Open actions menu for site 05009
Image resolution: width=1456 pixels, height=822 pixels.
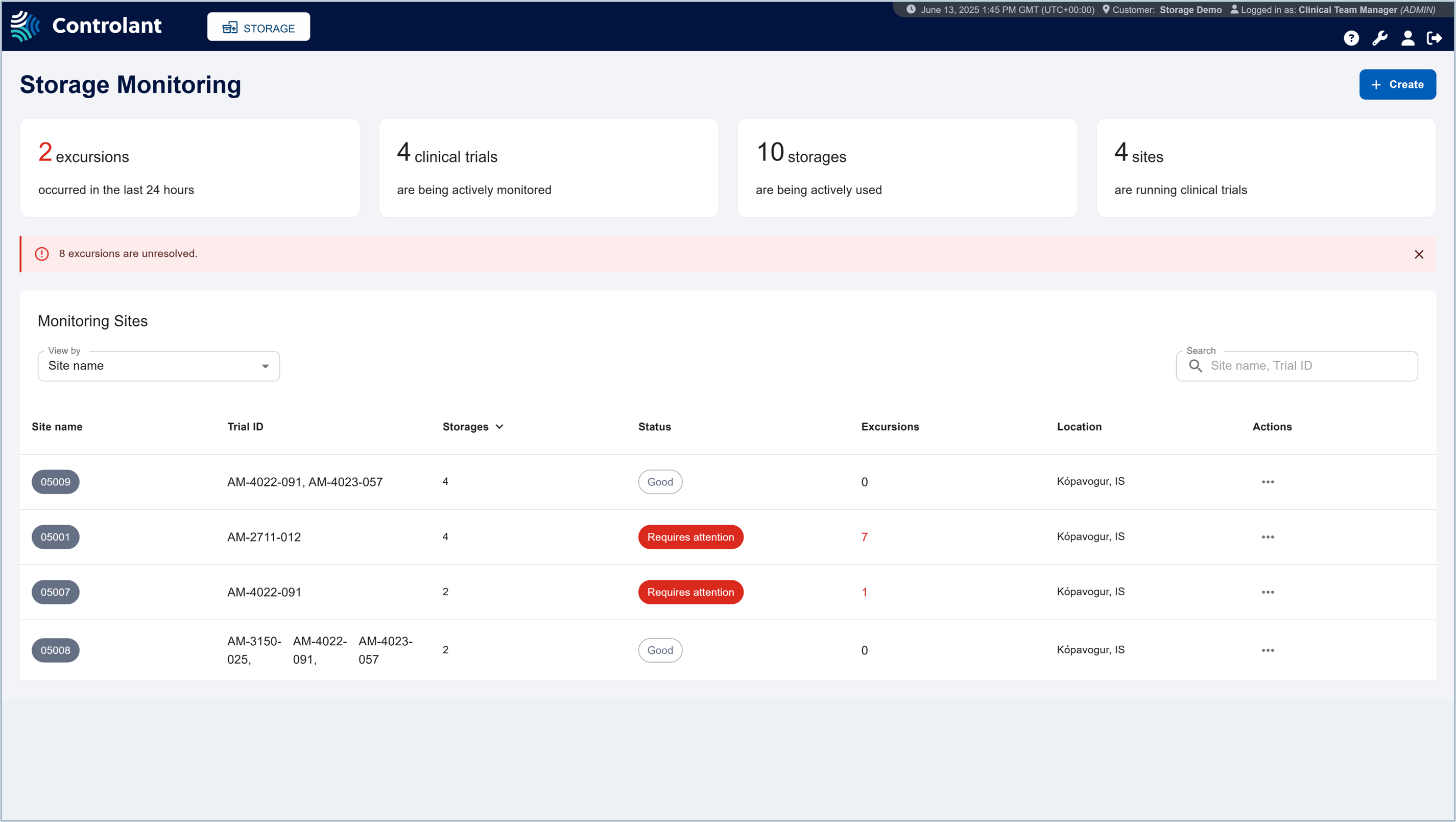tap(1268, 482)
